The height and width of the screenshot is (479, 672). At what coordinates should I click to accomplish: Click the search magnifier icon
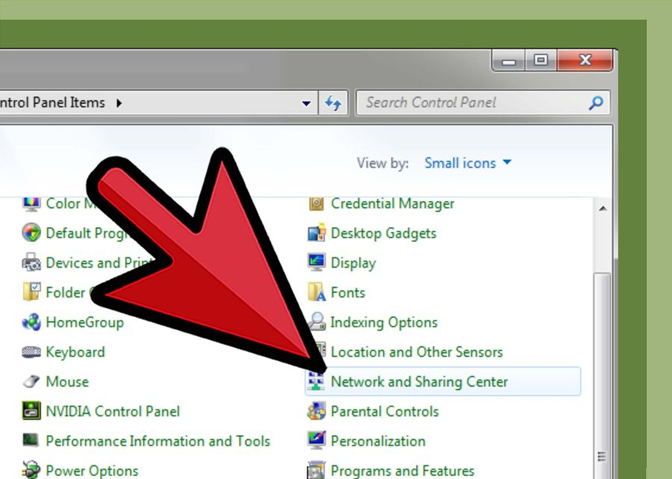[x=596, y=103]
